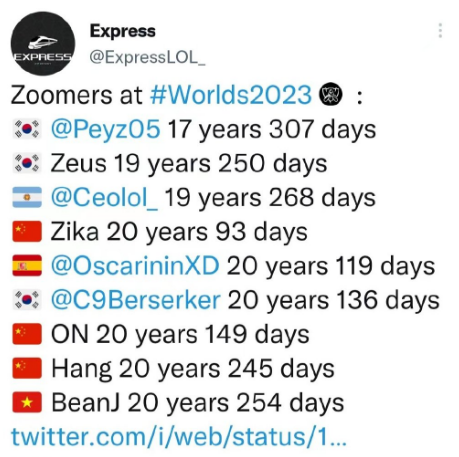Screen dimensions: 459x457
Task: Click the Express display name
Action: (122, 31)
